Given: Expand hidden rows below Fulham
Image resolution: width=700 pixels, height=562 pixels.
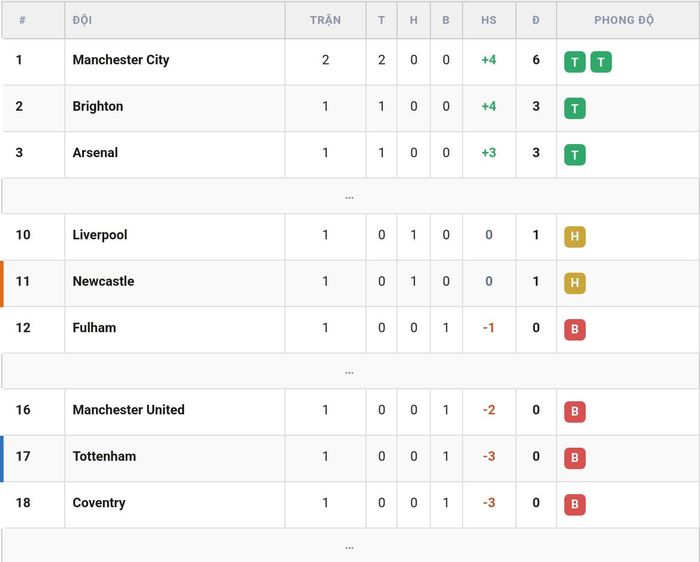Looking at the screenshot, I should point(350,371).
